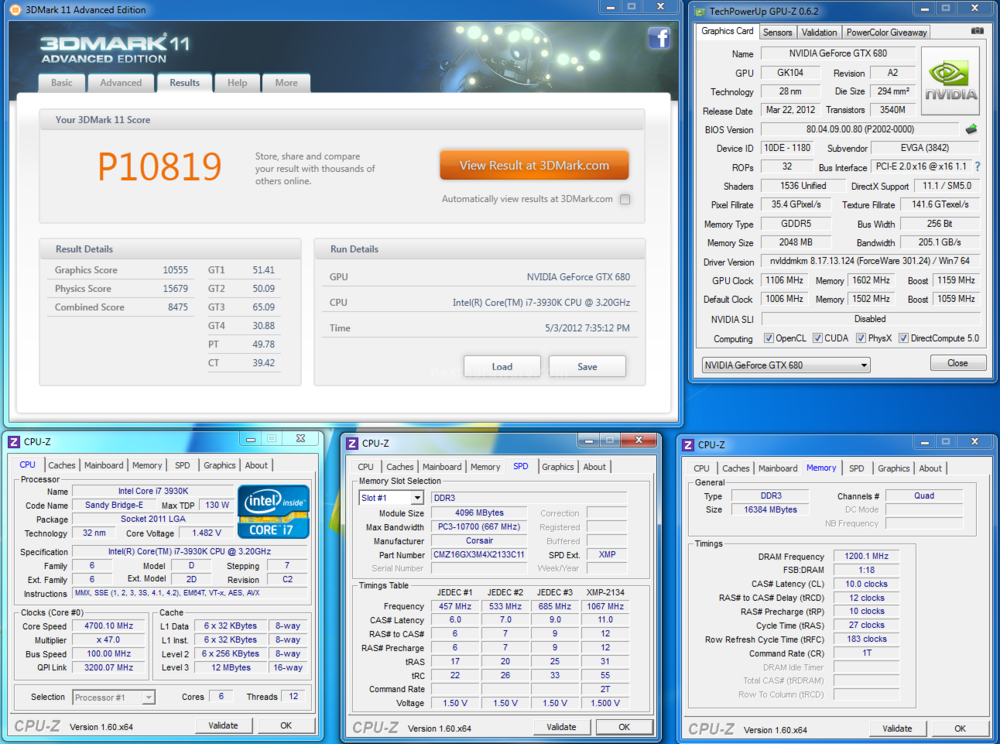
Task: Click the GPU Clock value 1106 MHz
Action: tap(784, 281)
